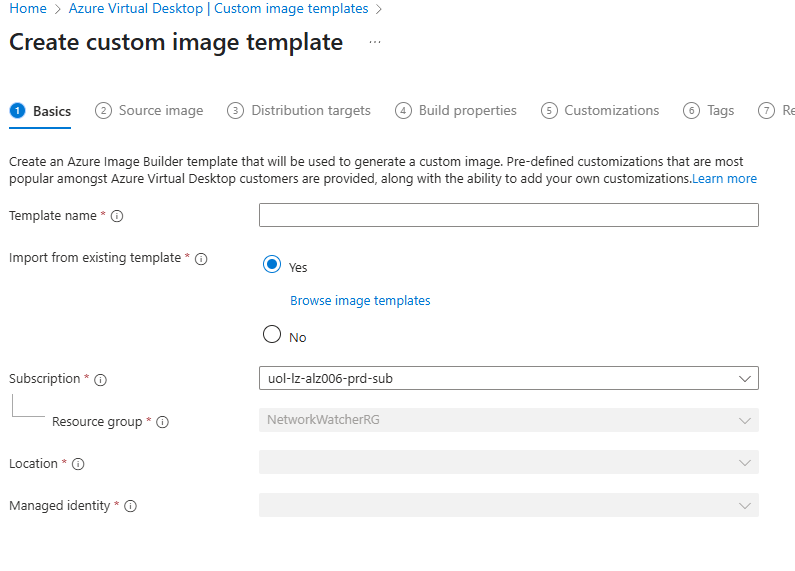Expand the Managed identity dropdown
Screen dimensions: 795x571
click(x=508, y=505)
